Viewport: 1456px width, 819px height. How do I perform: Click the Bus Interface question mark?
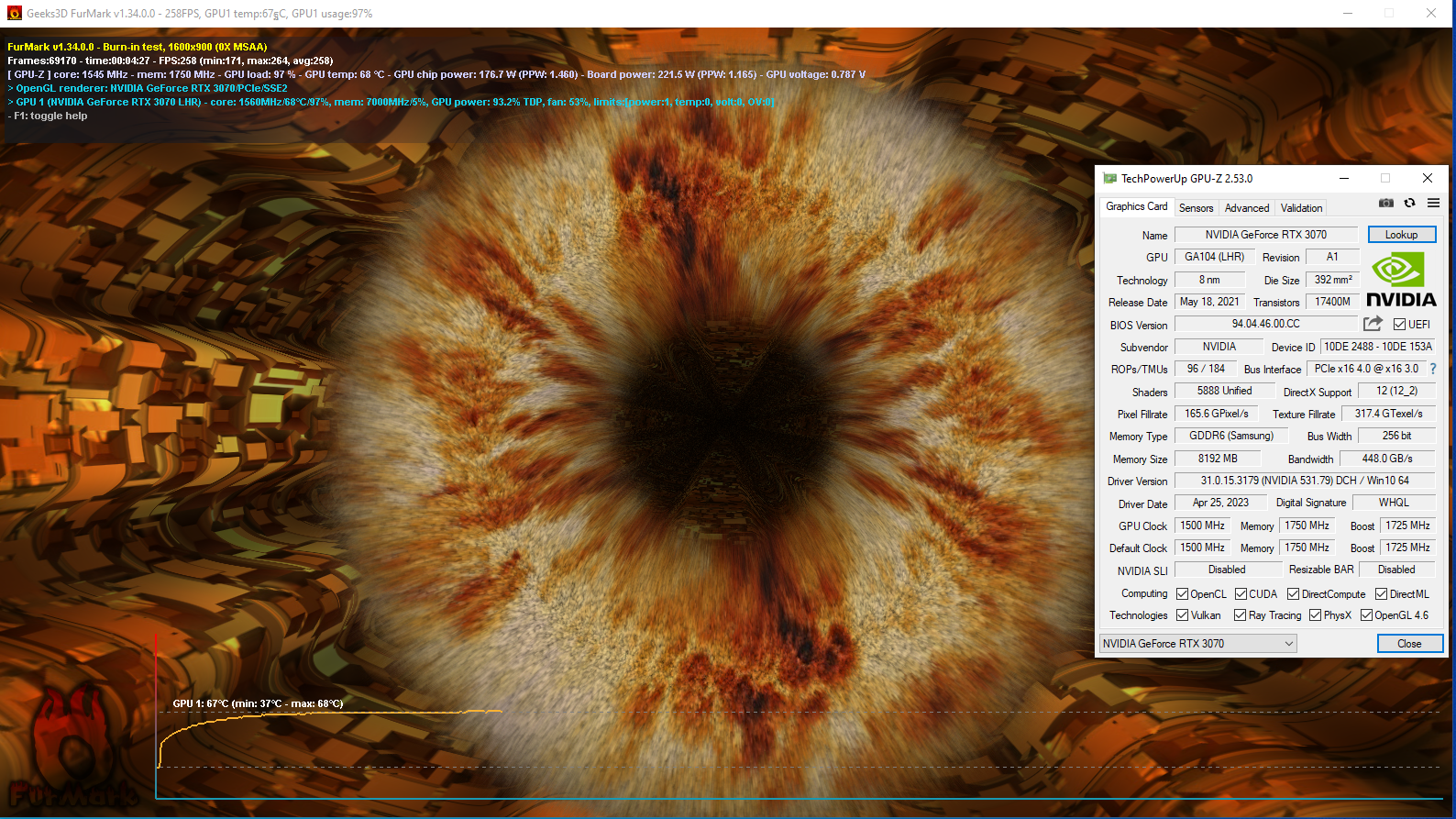(1433, 369)
